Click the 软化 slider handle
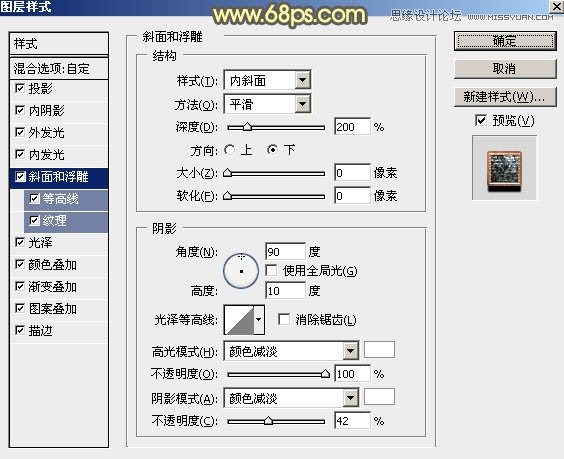Viewport: 564px width, 459px height. click(x=227, y=196)
